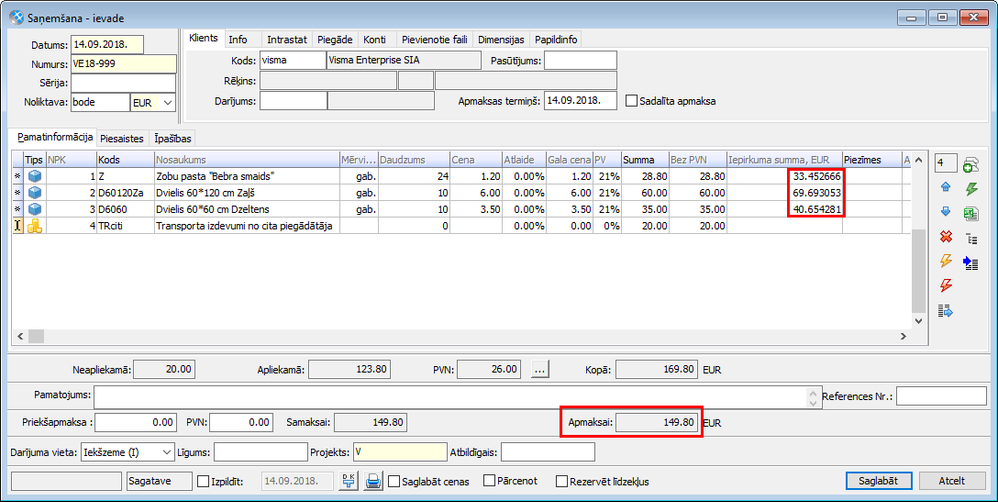Tick the Saglabāt cenas checkbox
The height and width of the screenshot is (502, 998).
point(394,482)
